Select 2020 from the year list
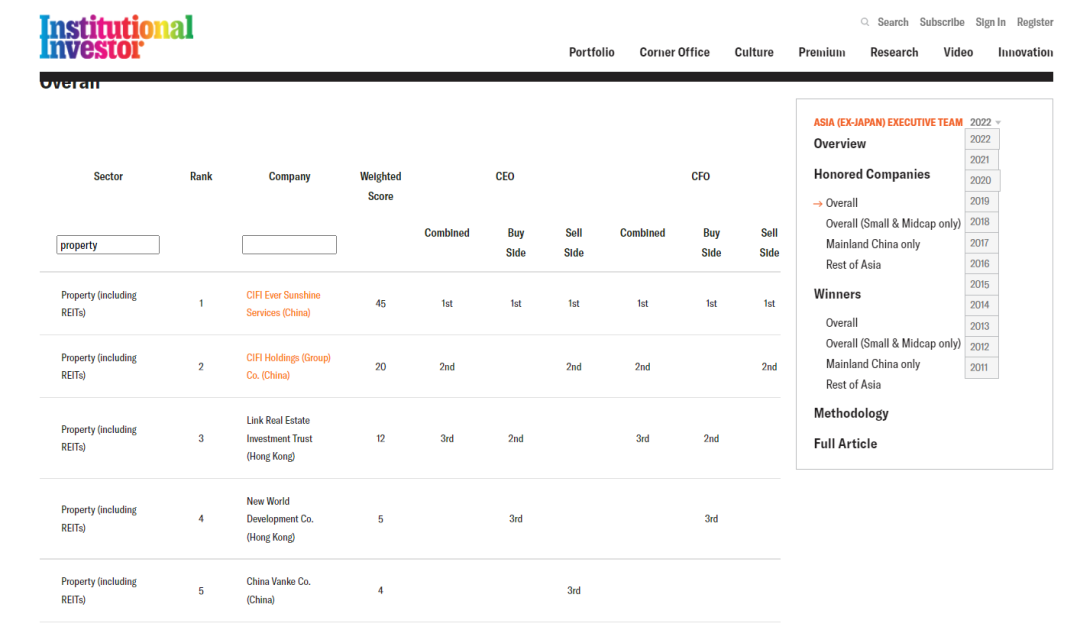This screenshot has height=630, width=1080. 982,180
